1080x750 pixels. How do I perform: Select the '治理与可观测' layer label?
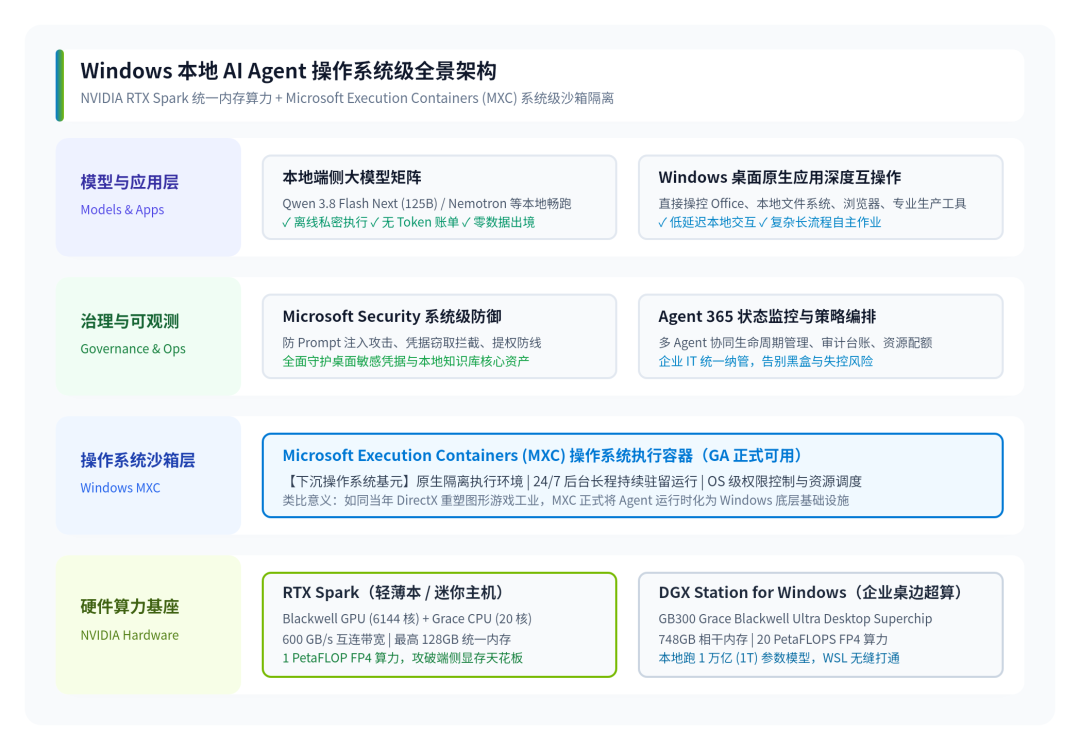pyautogui.click(x=129, y=321)
